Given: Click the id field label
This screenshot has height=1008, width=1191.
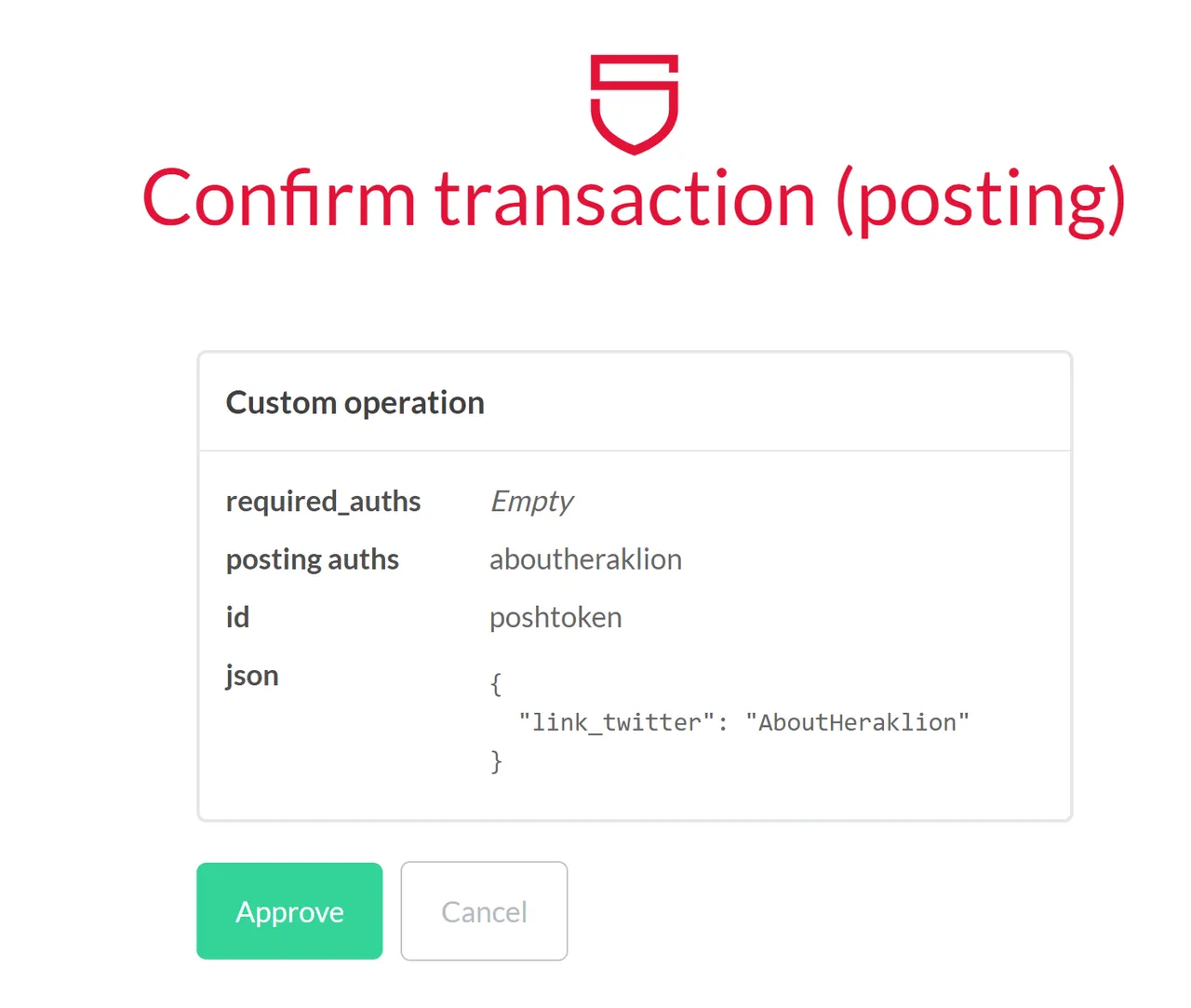Looking at the screenshot, I should point(237,617).
